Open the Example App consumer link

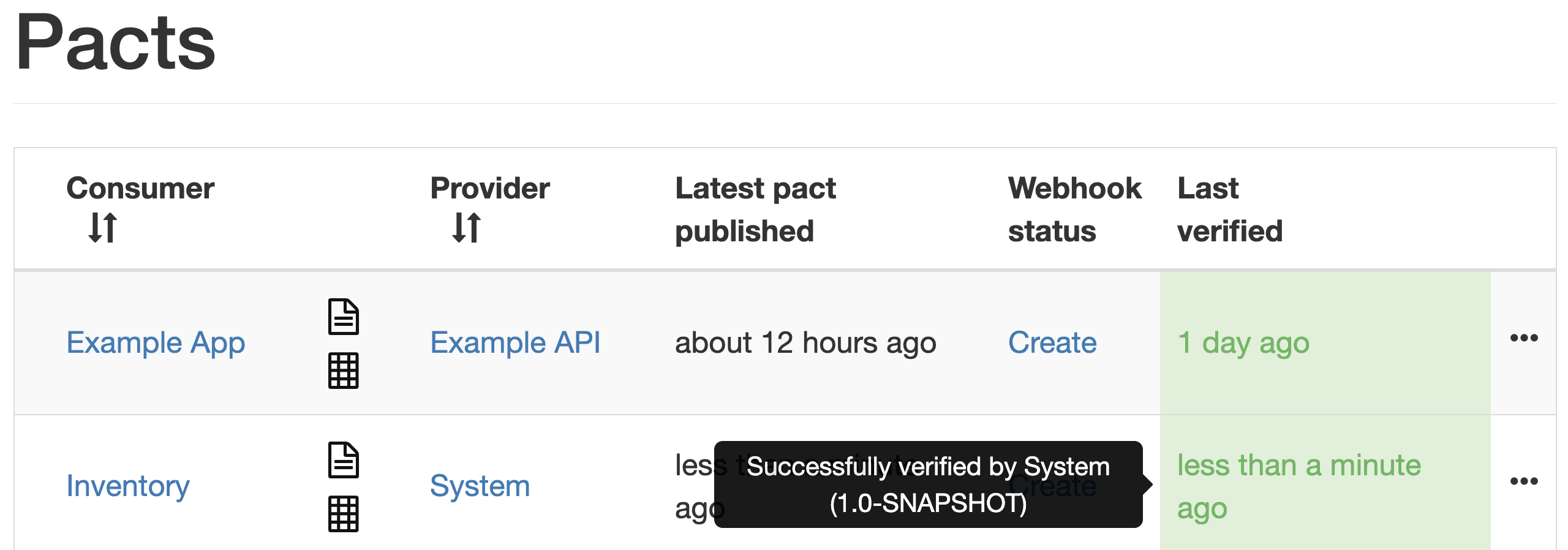pyautogui.click(x=156, y=342)
